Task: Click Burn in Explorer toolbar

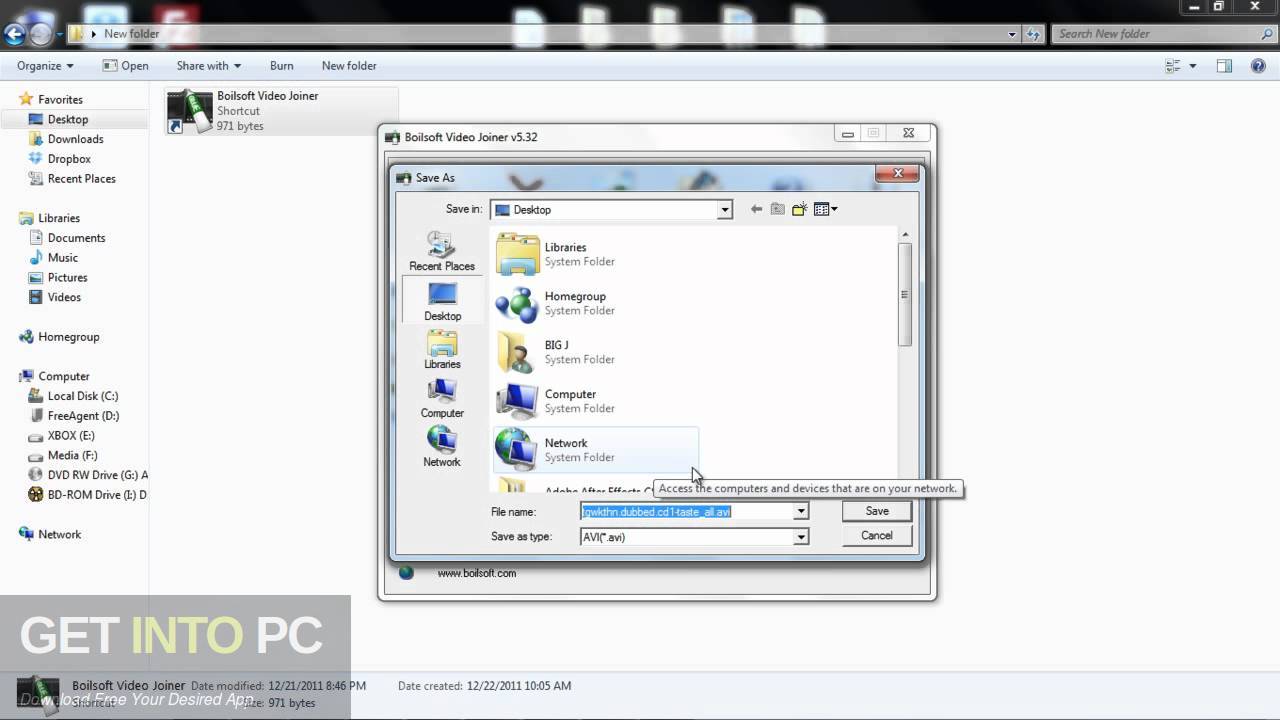Action: [x=282, y=66]
